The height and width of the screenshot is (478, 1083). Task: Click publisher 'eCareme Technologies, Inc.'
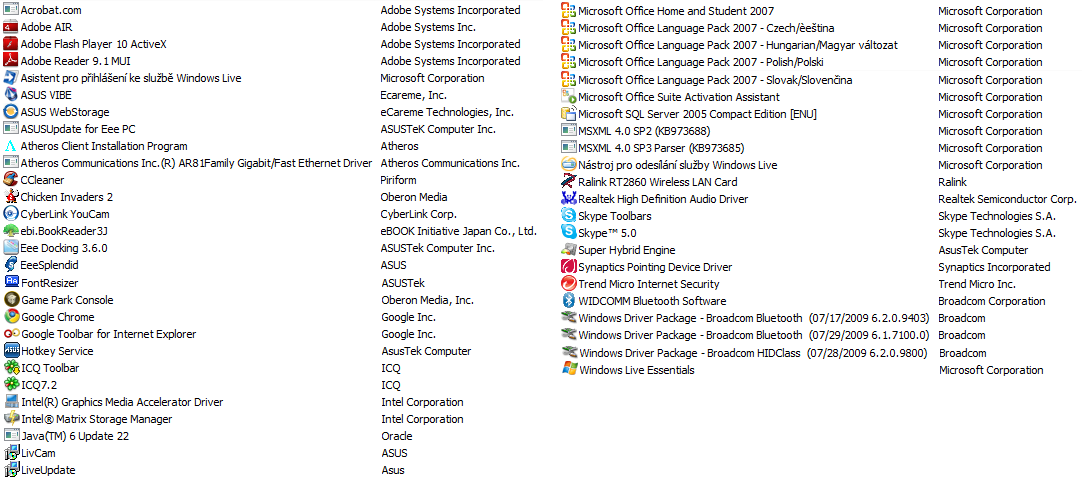tap(447, 112)
